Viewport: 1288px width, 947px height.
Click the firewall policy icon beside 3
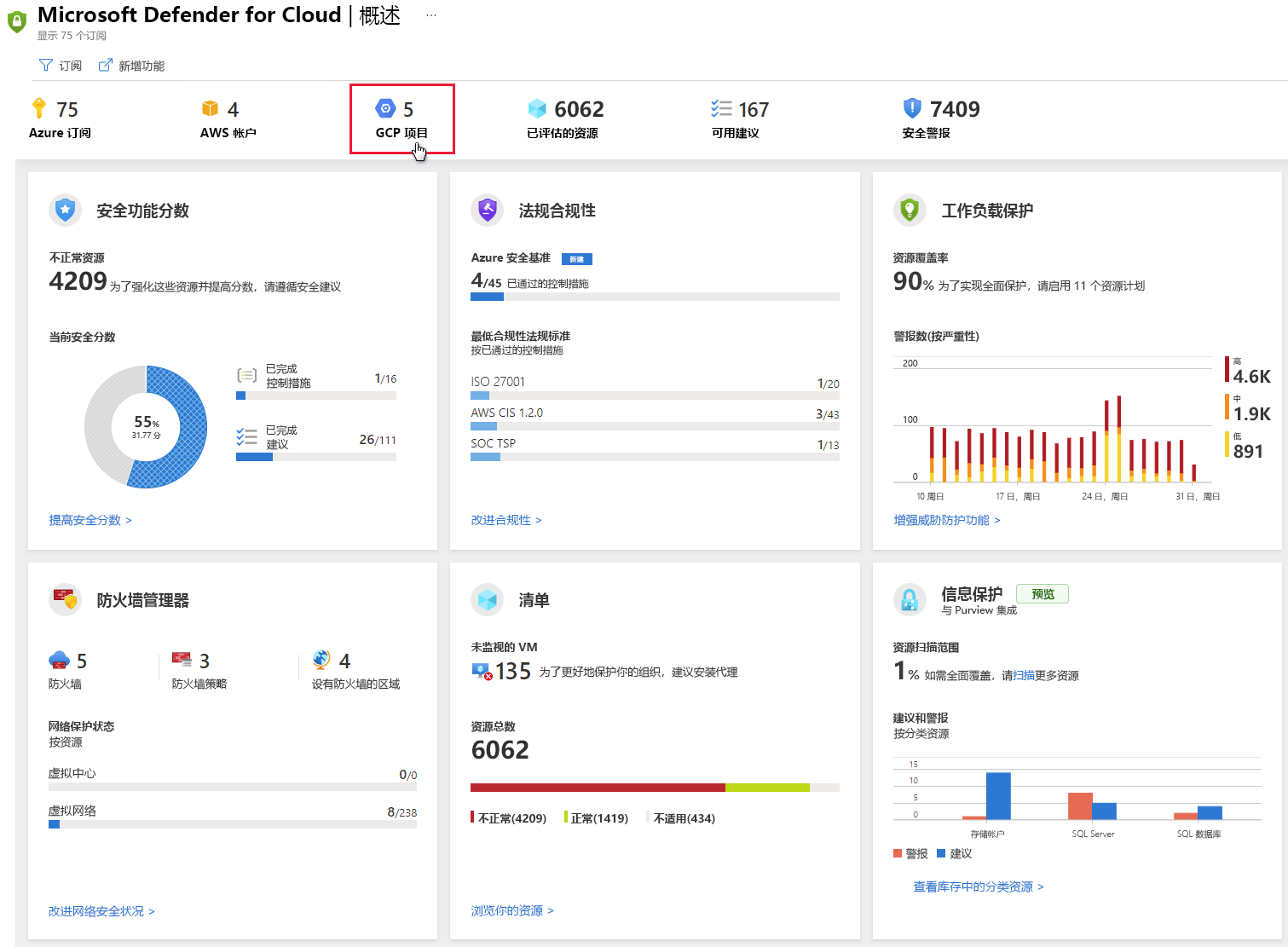point(182,660)
